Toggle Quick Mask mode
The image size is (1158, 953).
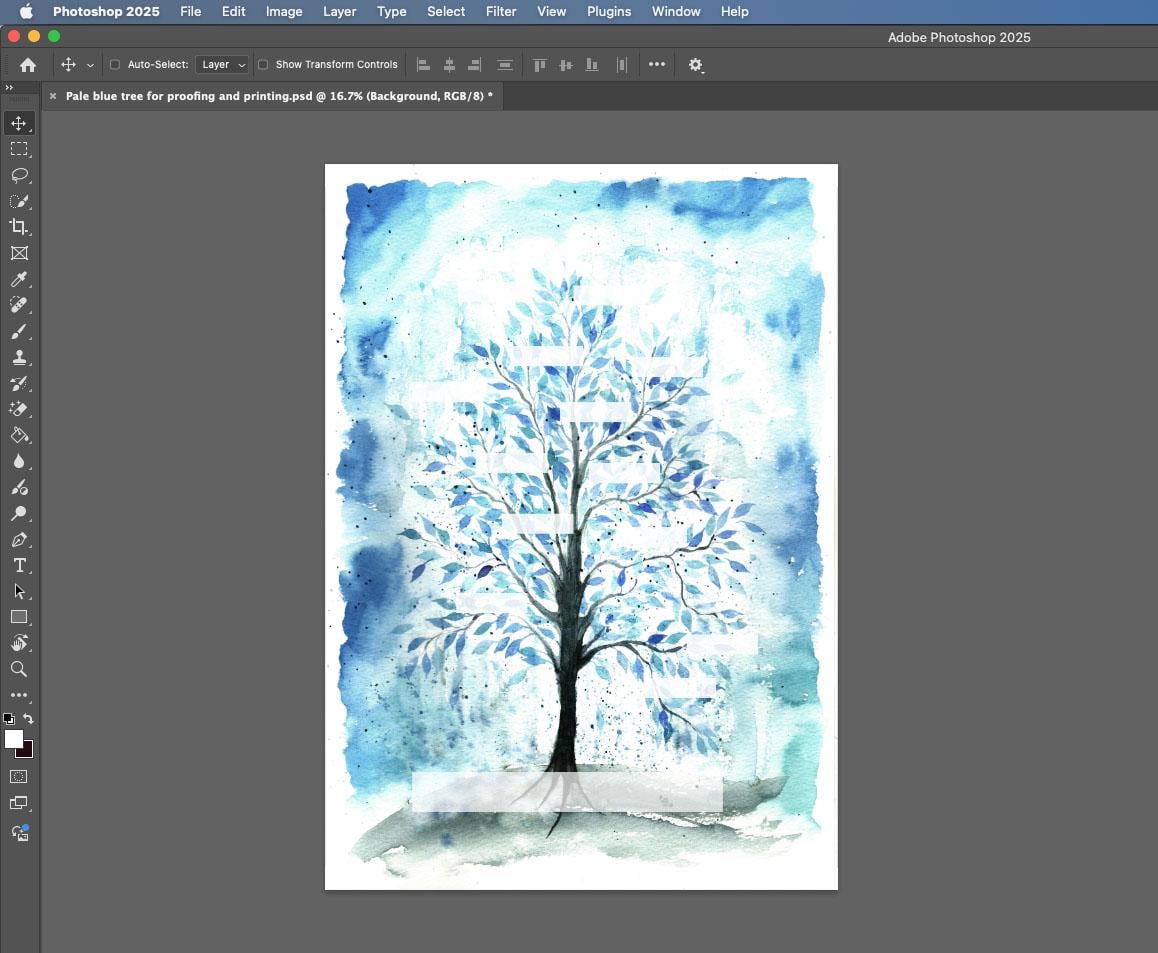pos(18,776)
